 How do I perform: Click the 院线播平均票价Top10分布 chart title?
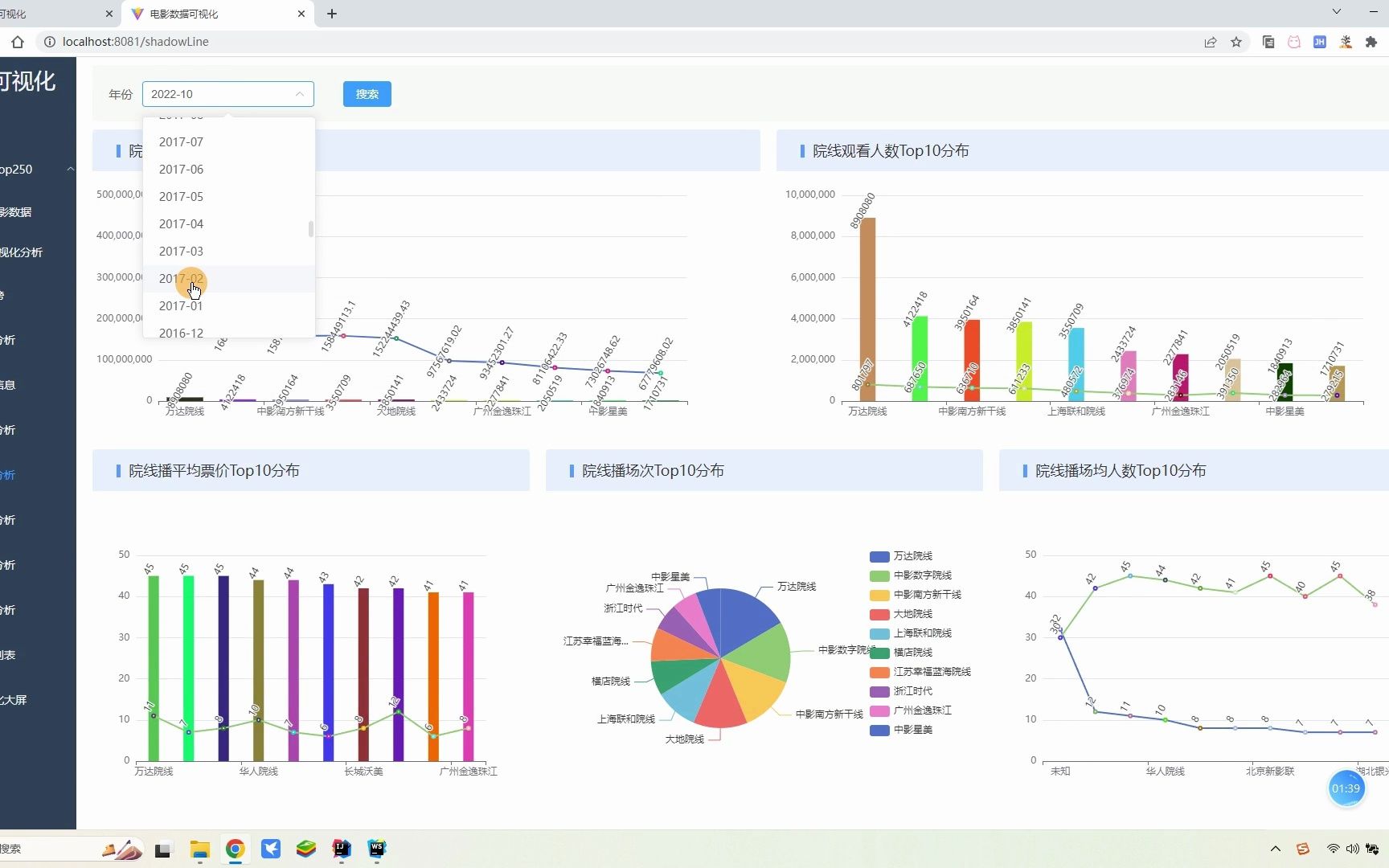[214, 471]
